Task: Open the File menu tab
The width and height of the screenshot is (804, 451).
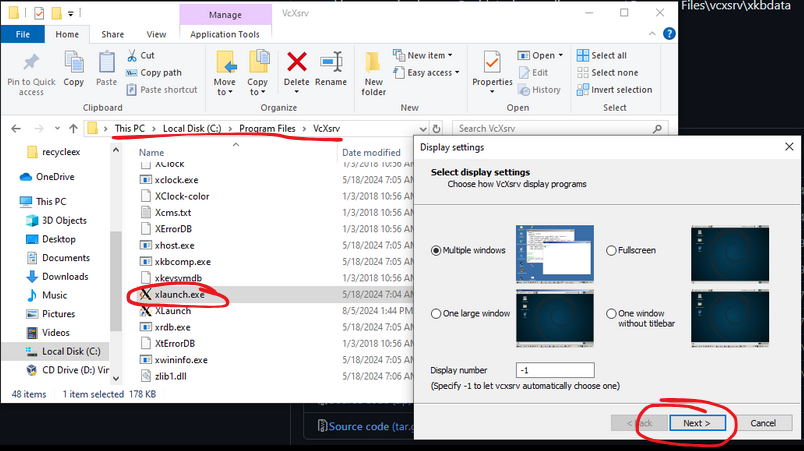Action: click(x=23, y=34)
